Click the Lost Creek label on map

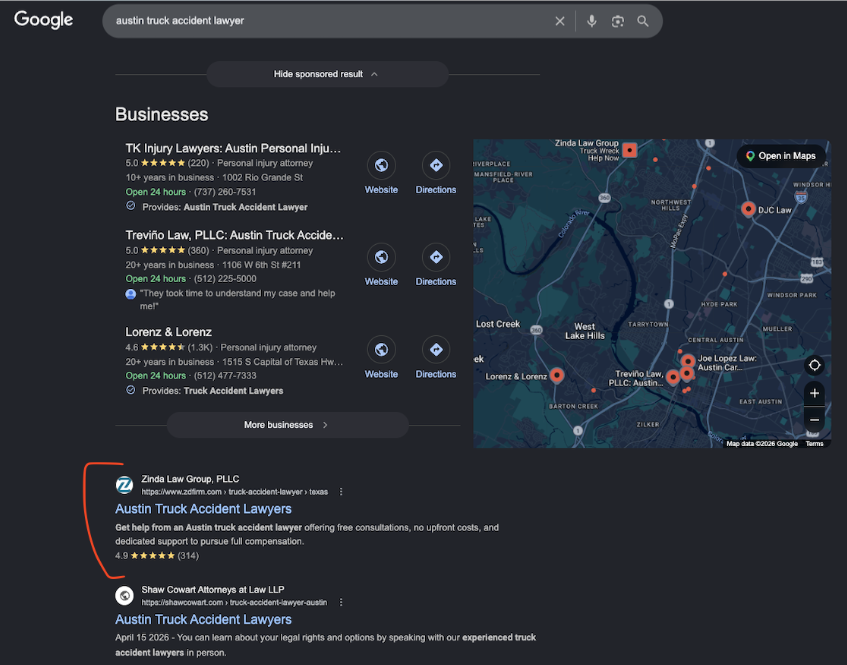[x=498, y=324]
